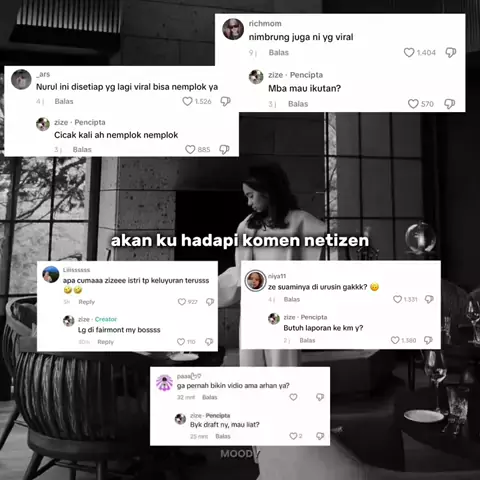Like niya11's comment about suaminya
Image resolution: width=480 pixels, height=480 pixels.
(397, 299)
